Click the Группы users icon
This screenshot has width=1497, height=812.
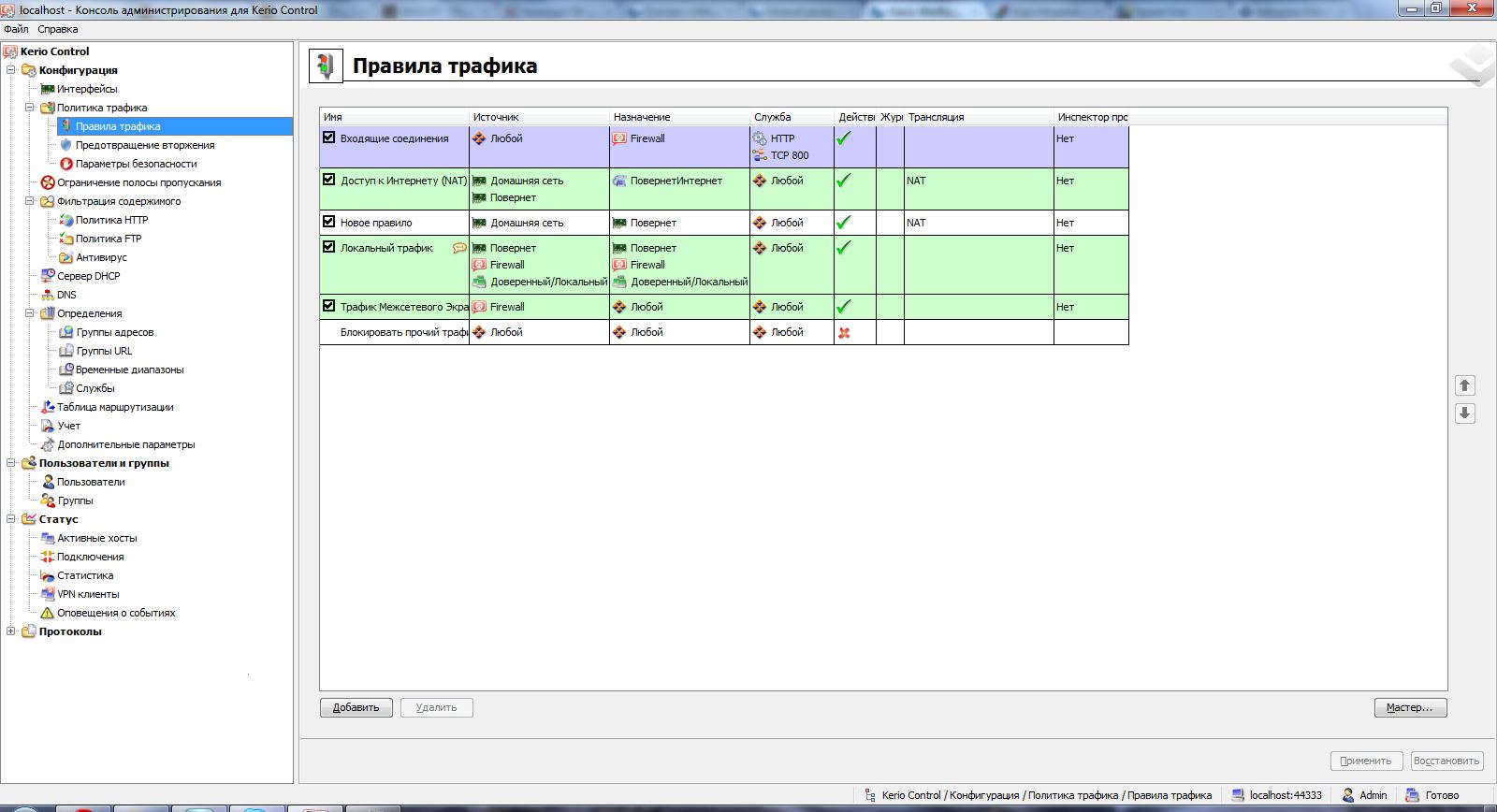(x=48, y=500)
